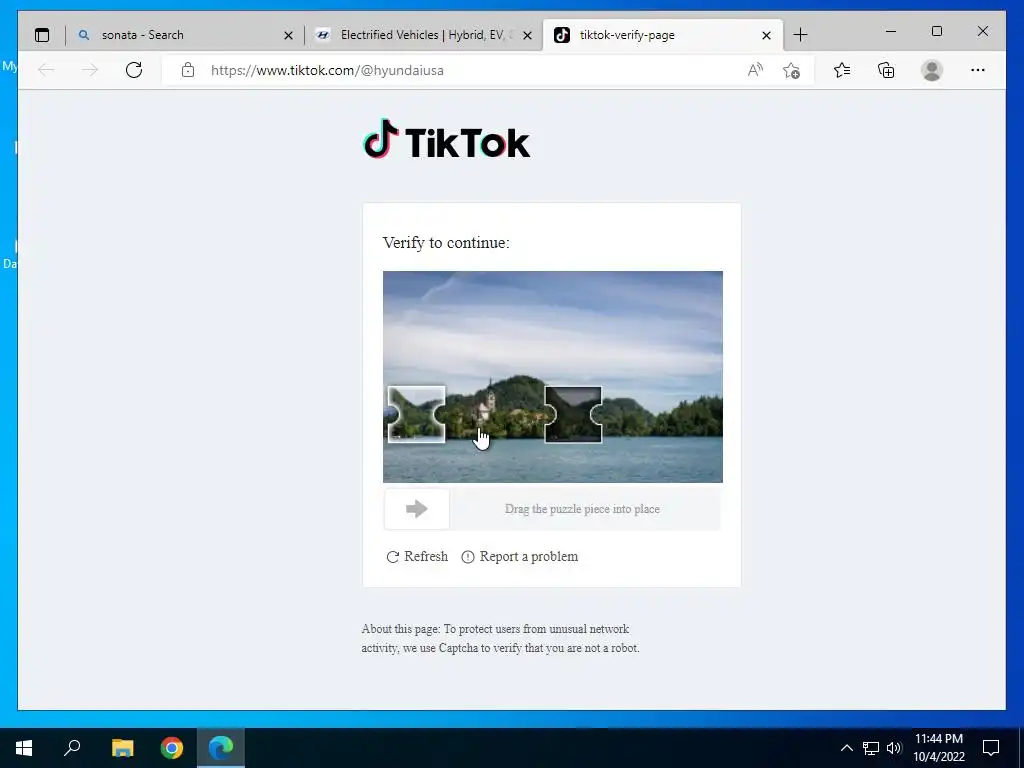Image resolution: width=1024 pixels, height=768 pixels.
Task: Open a new browser tab
Action: (x=800, y=35)
